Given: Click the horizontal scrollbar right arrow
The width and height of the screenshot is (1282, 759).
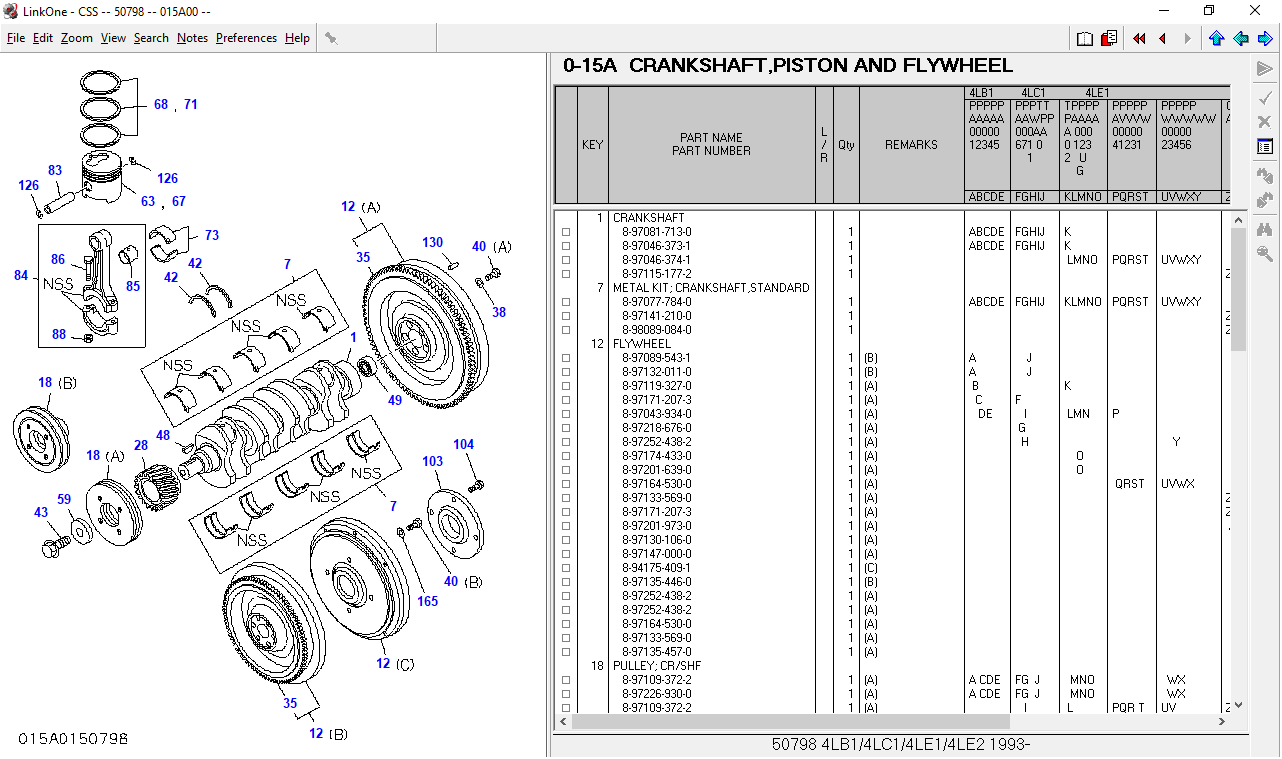Looking at the screenshot, I should (1222, 721).
